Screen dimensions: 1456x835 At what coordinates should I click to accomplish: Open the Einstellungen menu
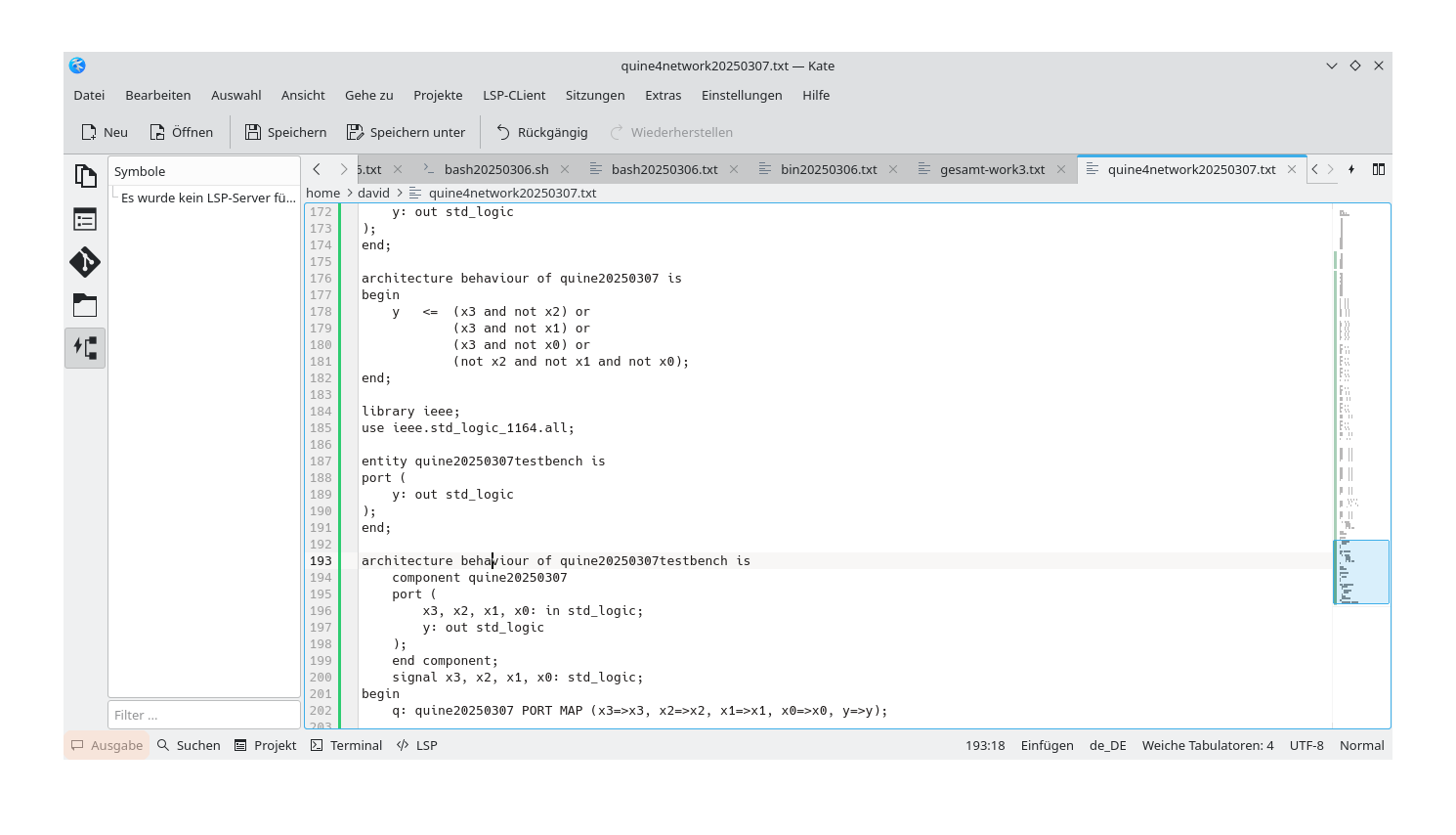click(742, 95)
